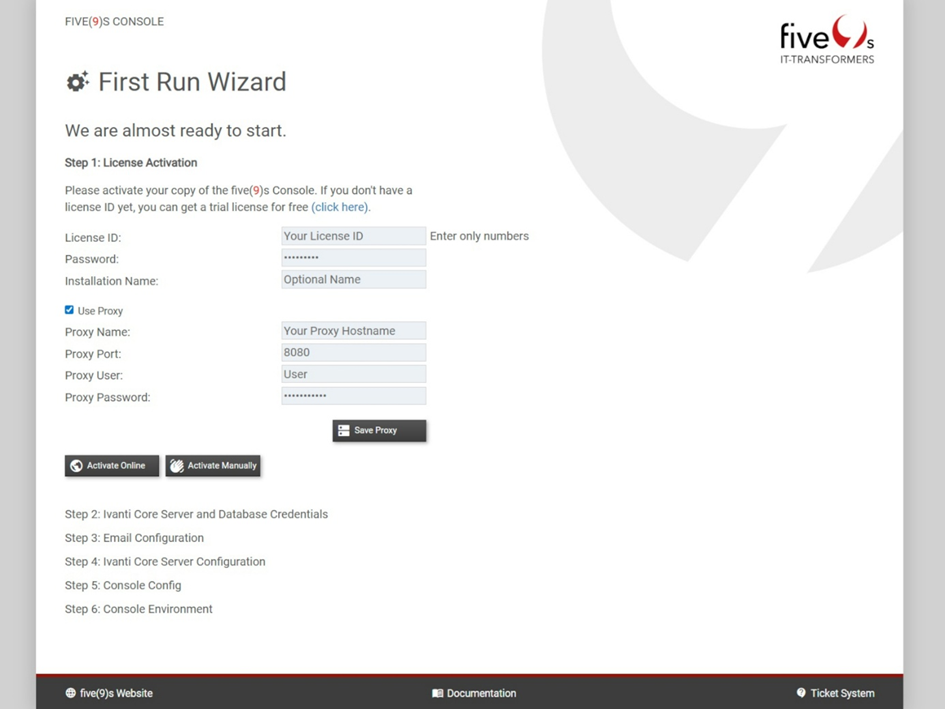Click the Password field under License ID
Image resolution: width=945 pixels, height=709 pixels.
point(354,257)
